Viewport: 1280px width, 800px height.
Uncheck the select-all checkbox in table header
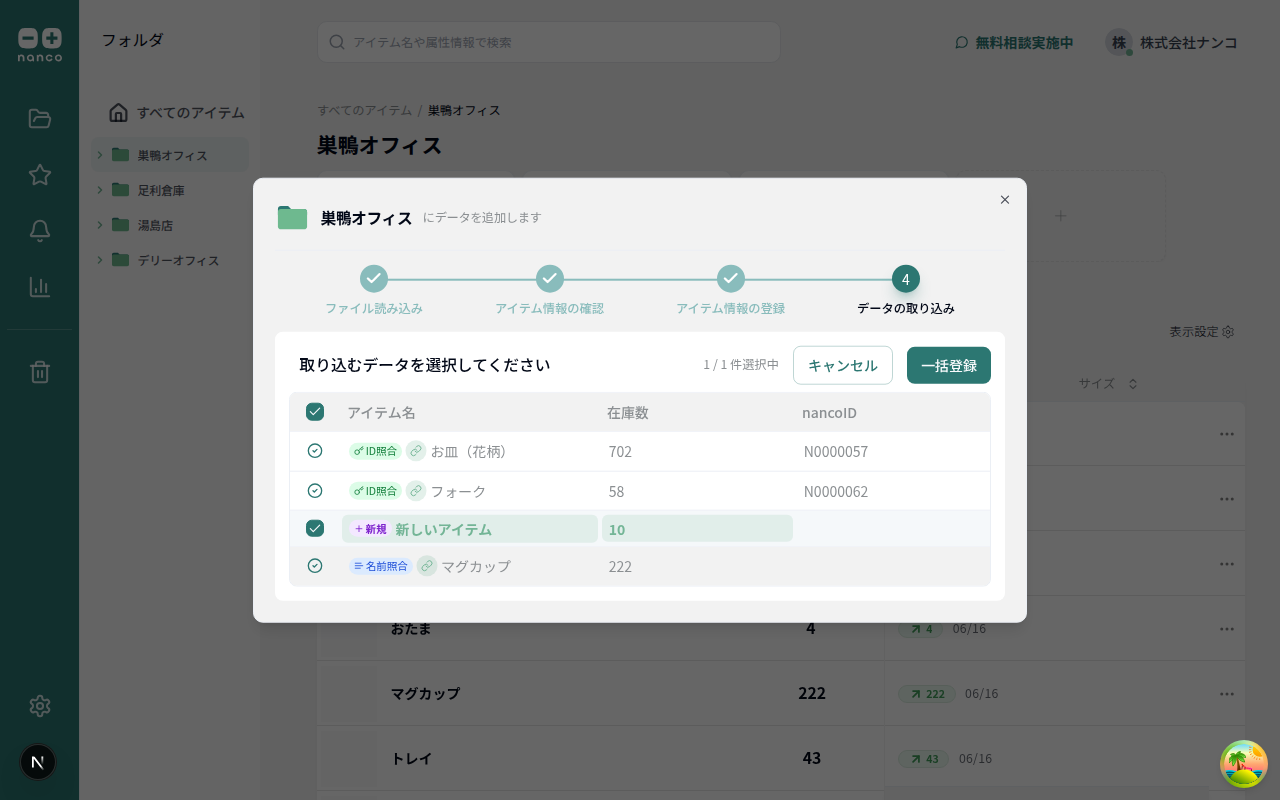pos(315,411)
